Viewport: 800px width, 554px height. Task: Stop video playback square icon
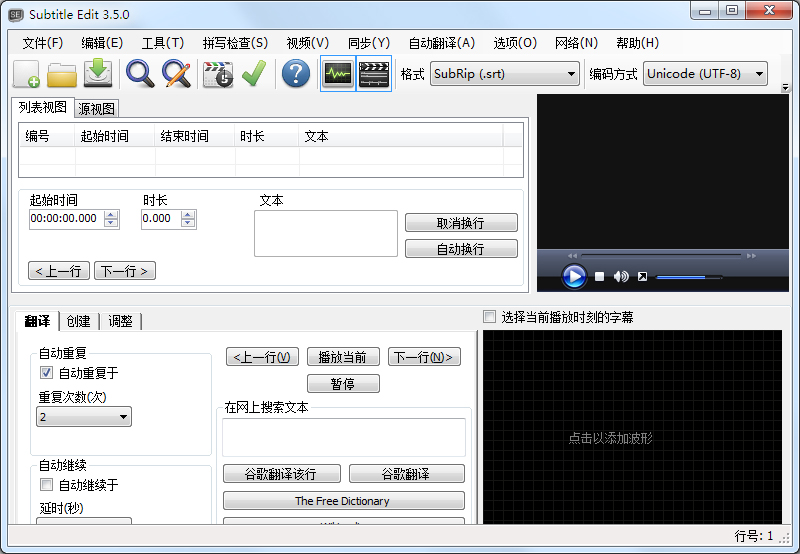(x=599, y=276)
